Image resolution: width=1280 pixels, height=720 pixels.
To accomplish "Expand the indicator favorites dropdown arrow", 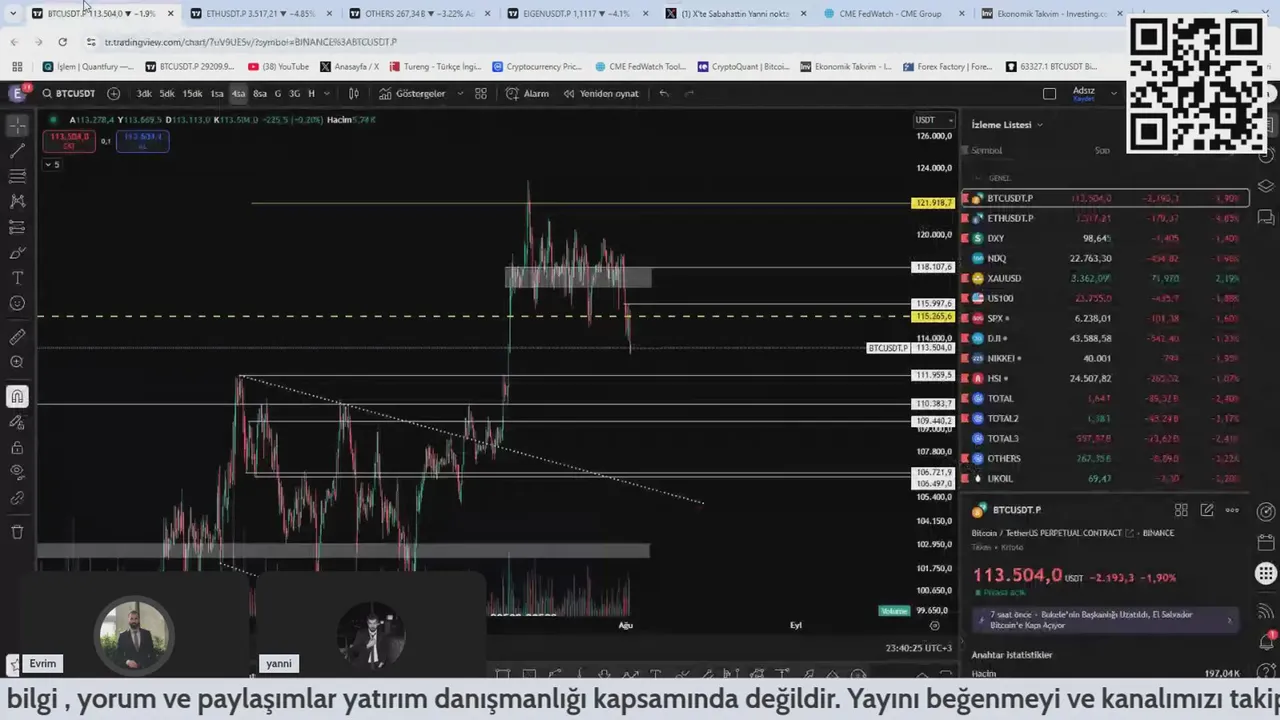I will [x=460, y=93].
